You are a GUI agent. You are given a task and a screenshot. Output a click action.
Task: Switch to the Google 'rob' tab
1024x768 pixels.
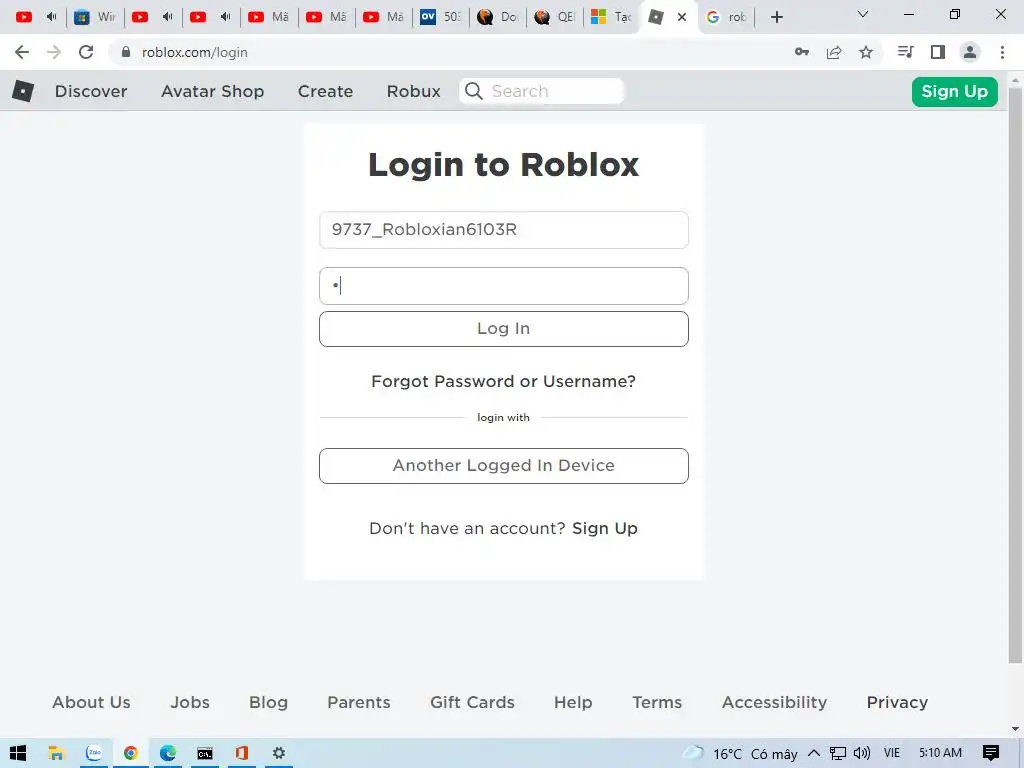click(726, 17)
